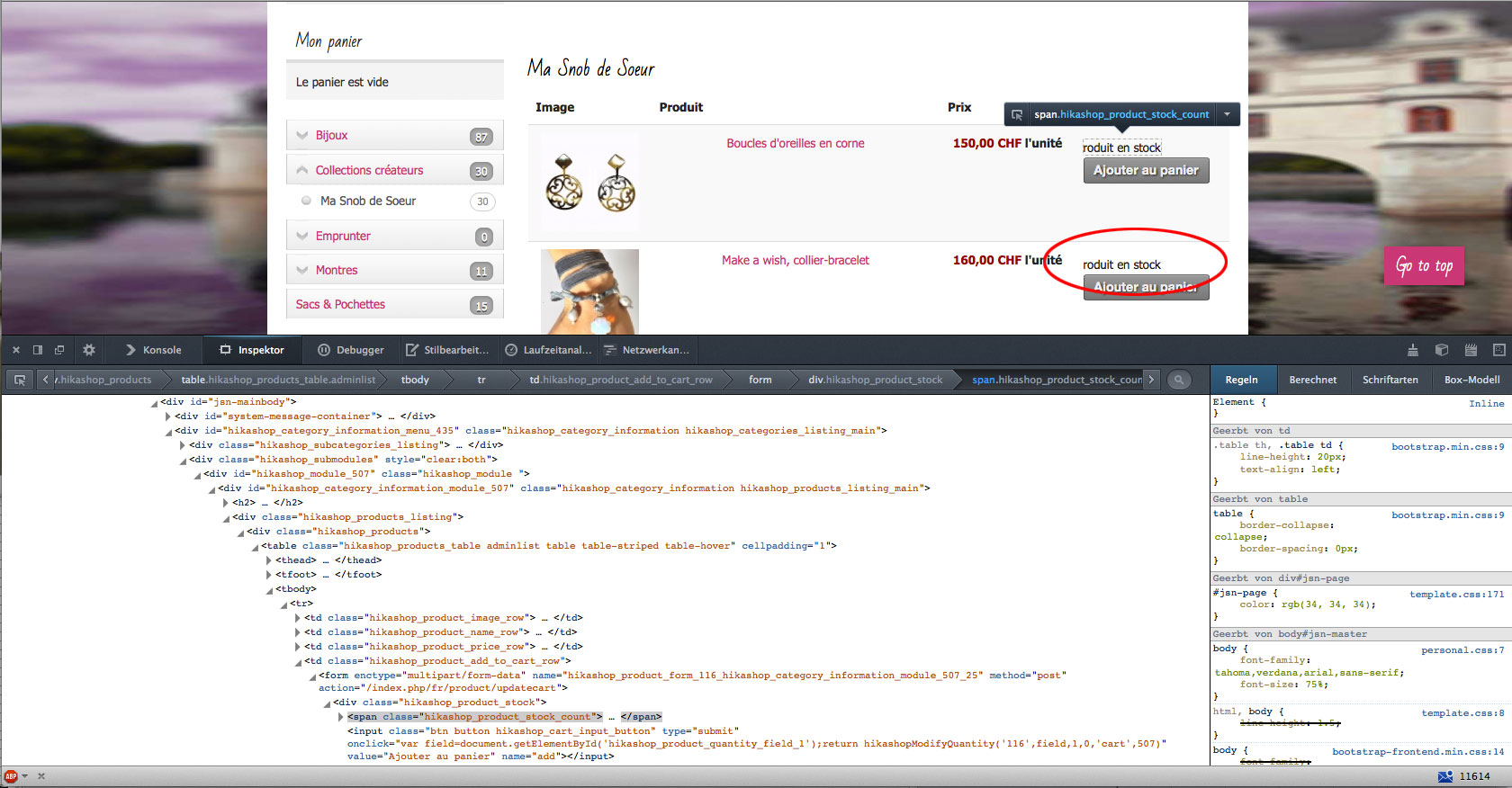Toggle responsive design mode icon
This screenshot has height=788, width=1512.
[x=1498, y=350]
